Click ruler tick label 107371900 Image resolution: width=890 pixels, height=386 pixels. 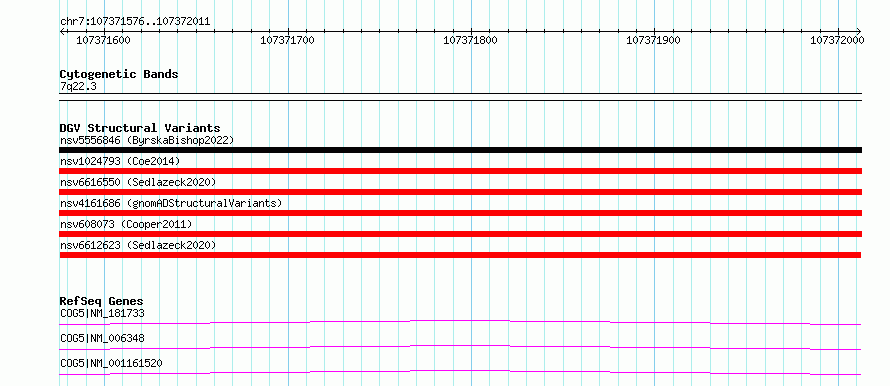[x=653, y=40]
